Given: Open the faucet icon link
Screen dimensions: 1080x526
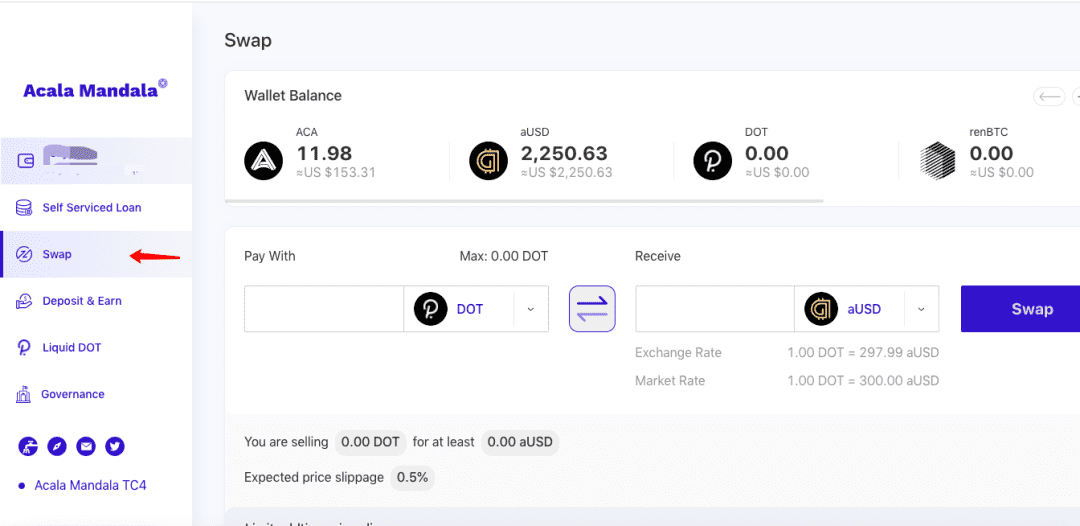Looking at the screenshot, I should click(28, 447).
